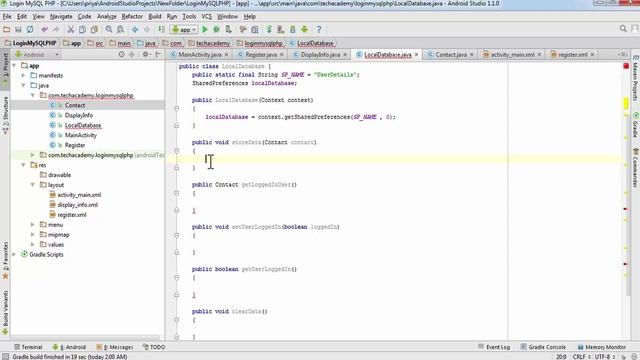Image resolution: width=640 pixels, height=360 pixels.
Task: Toggle Build Variants side panel
Action: click(x=5, y=312)
